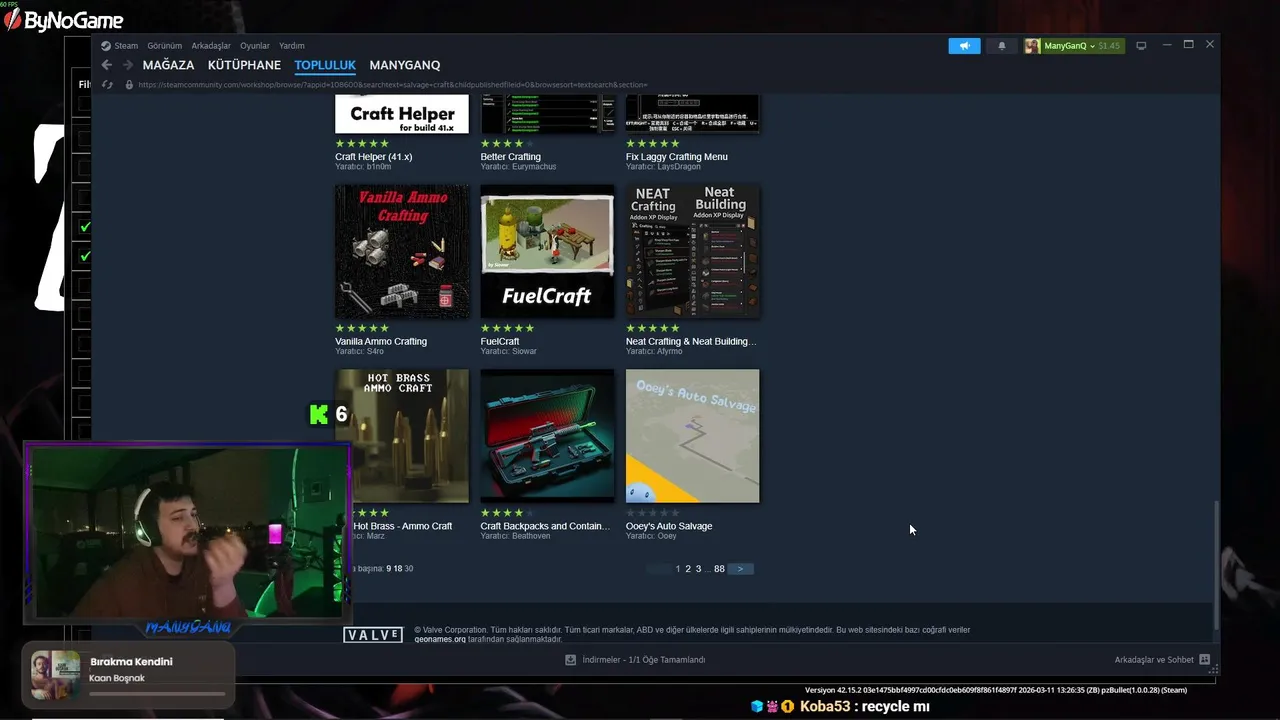Image resolution: width=1280 pixels, height=720 pixels.
Task: Go to the KÜTÜPHANE tab
Action: (244, 65)
